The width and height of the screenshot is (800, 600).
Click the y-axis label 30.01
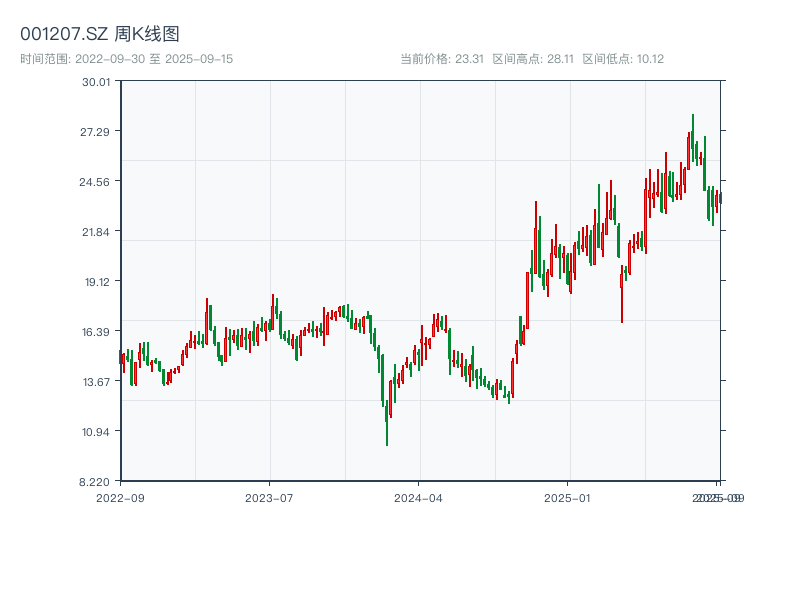coord(96,82)
